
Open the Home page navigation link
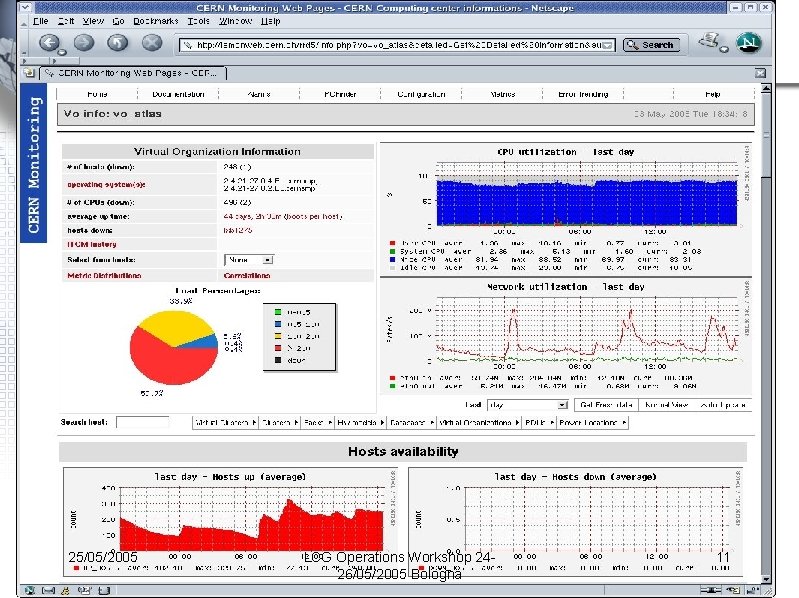pos(97,94)
